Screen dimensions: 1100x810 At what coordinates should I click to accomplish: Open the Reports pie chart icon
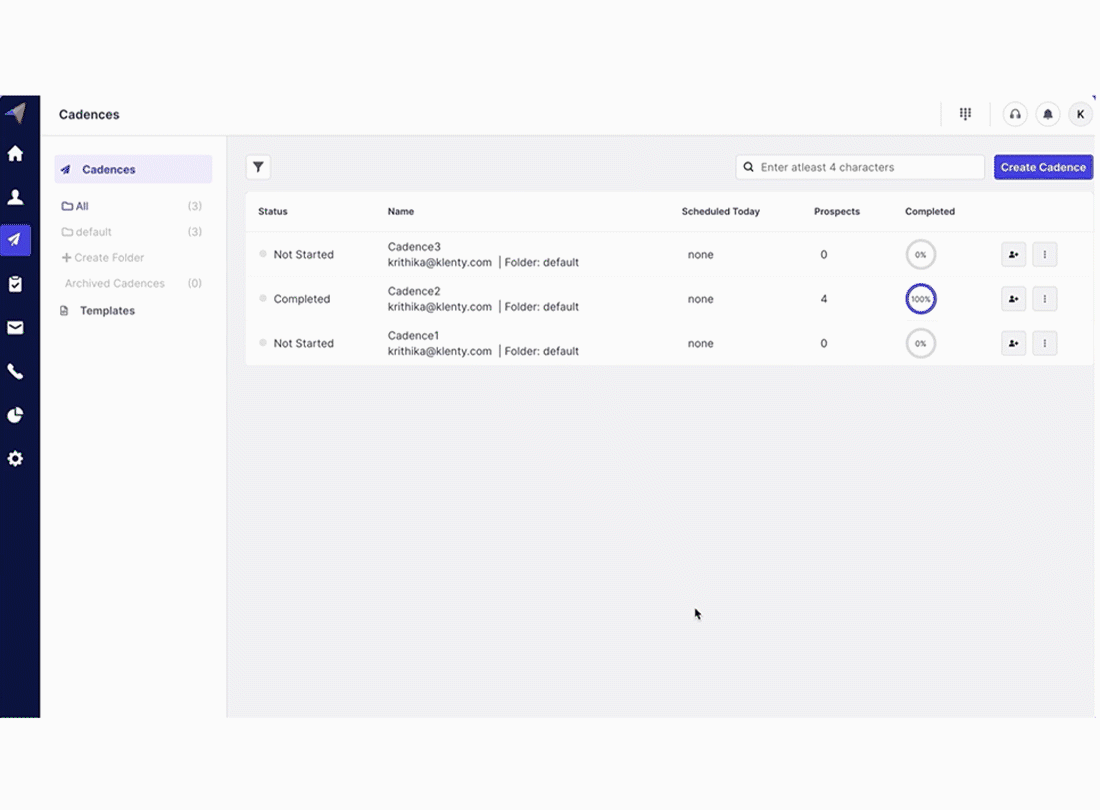[15, 415]
